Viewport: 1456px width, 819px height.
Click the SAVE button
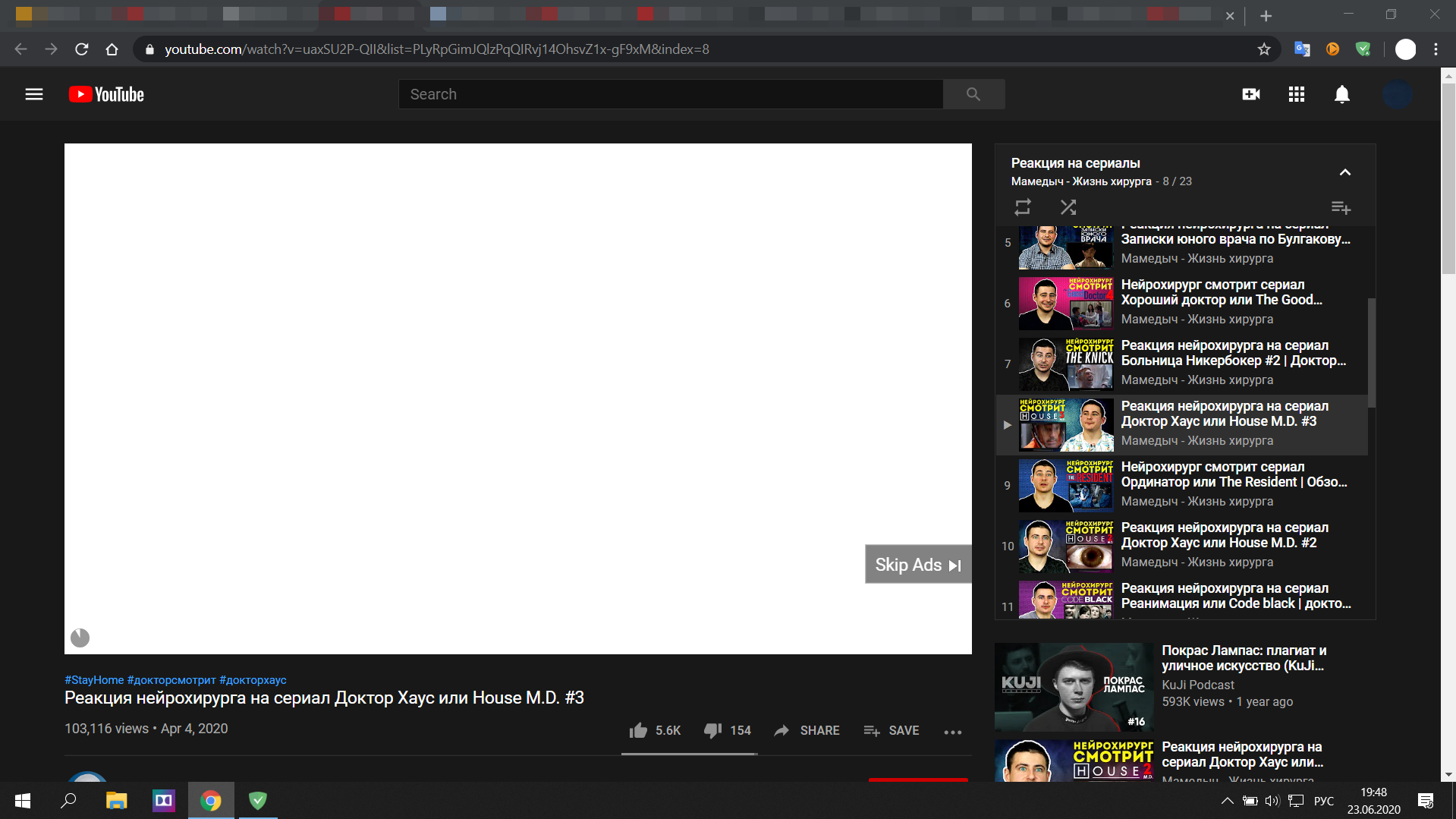(892, 730)
